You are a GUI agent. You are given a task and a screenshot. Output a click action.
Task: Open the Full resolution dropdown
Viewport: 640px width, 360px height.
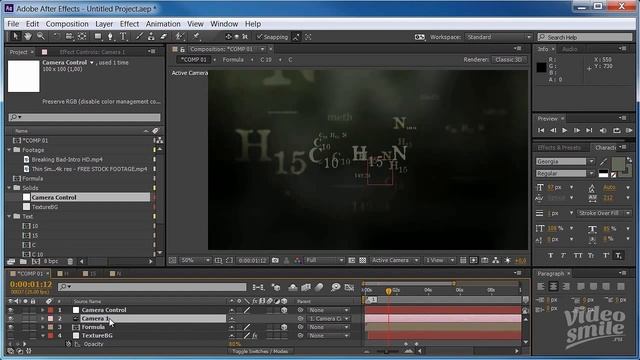(325, 260)
